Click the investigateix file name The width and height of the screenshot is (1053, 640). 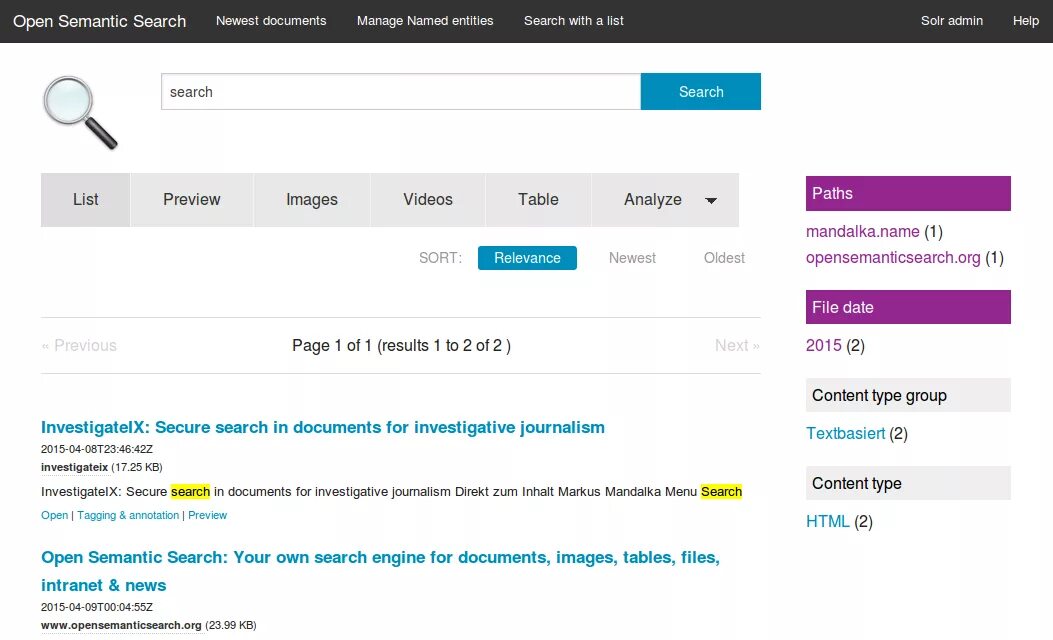[75, 467]
